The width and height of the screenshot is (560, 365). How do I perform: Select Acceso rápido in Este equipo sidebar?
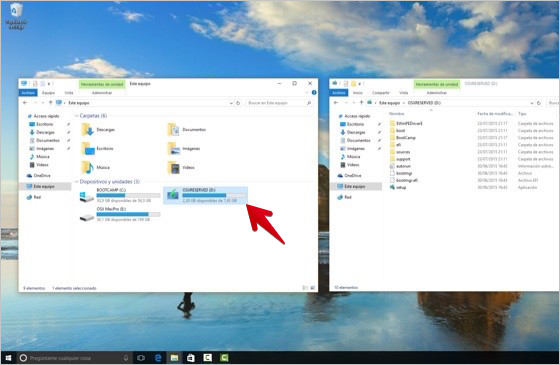pyautogui.click(x=43, y=116)
